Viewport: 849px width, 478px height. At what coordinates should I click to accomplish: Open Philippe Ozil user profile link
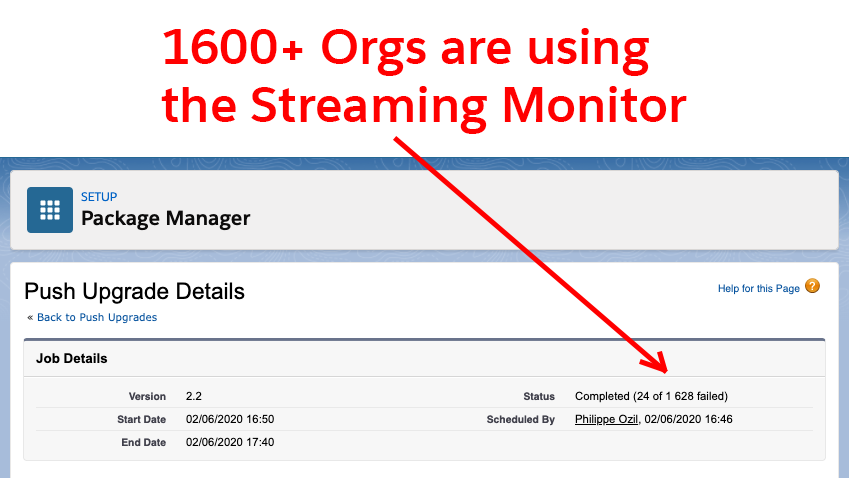click(606, 419)
